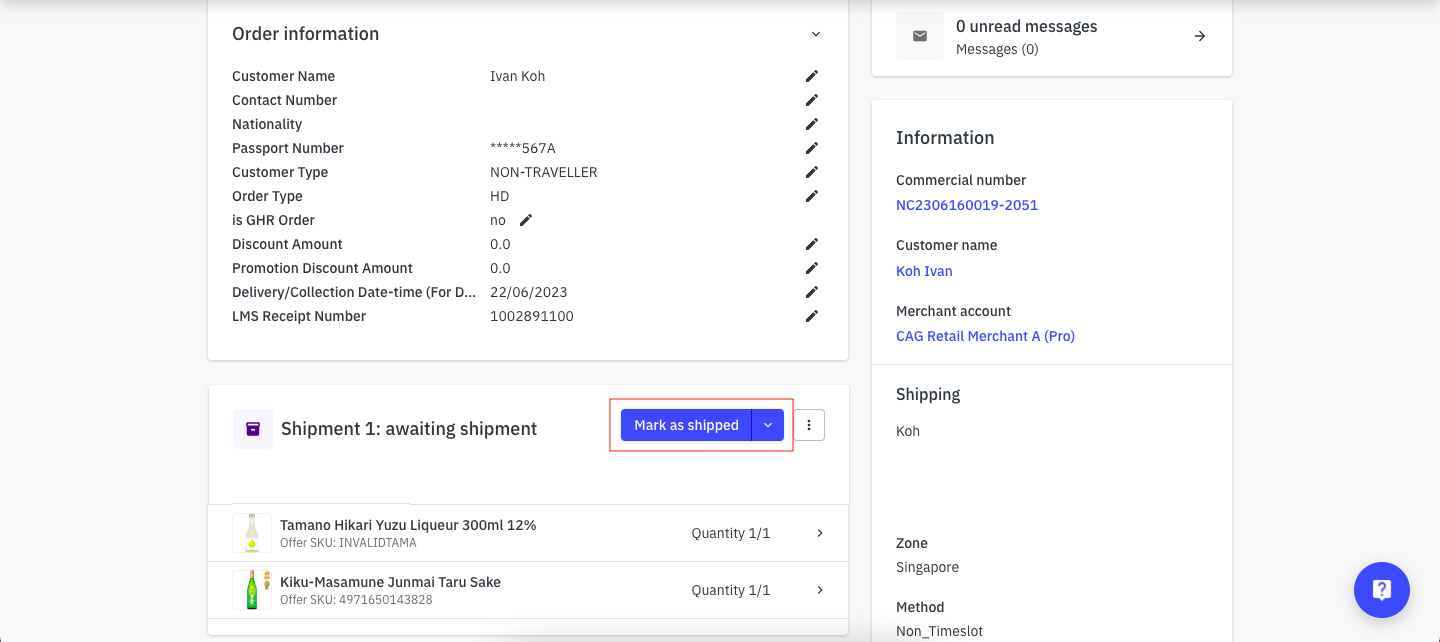Open CAG Retail Merchant A (Pro) link

tap(985, 336)
